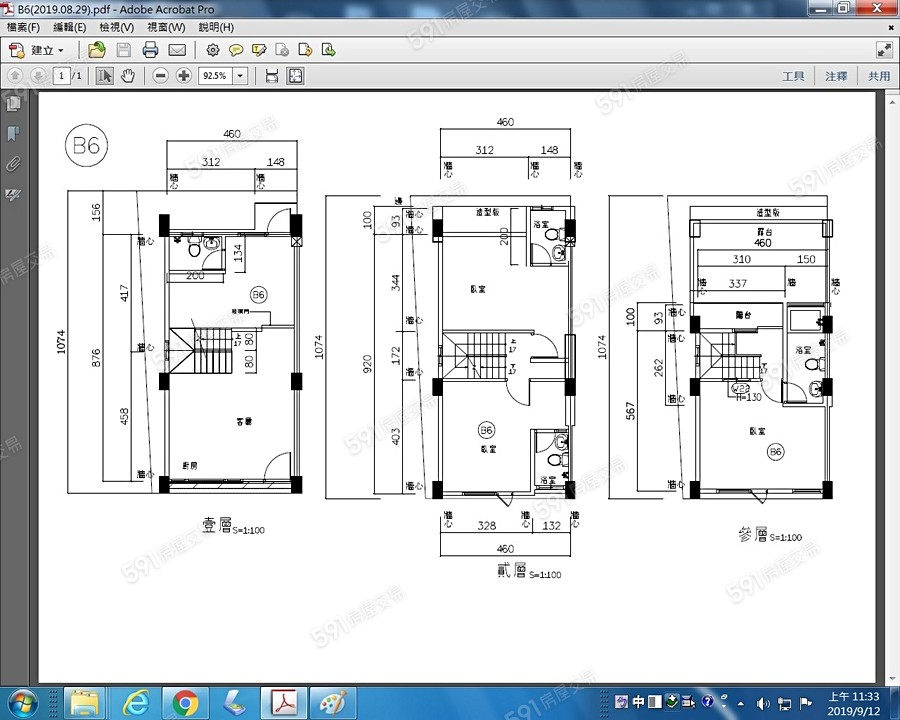Click the Open file folder icon
This screenshot has width=900, height=720.
pyautogui.click(x=97, y=50)
